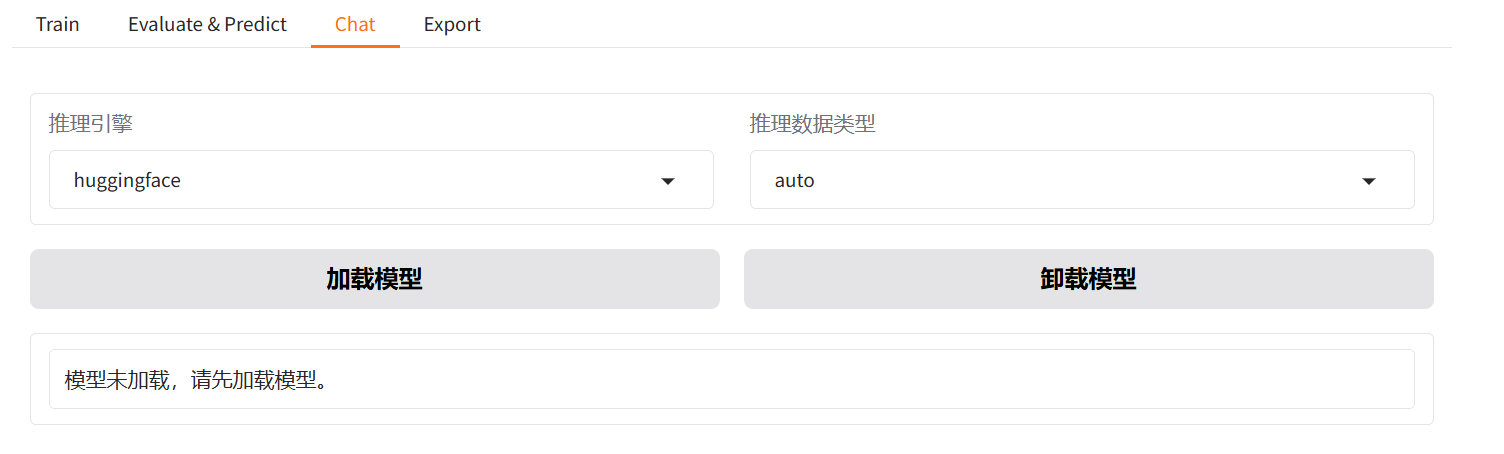Screen dimensions: 1504x454
Task: Expand the 推理数据类型 combo box
Action: (1081, 180)
